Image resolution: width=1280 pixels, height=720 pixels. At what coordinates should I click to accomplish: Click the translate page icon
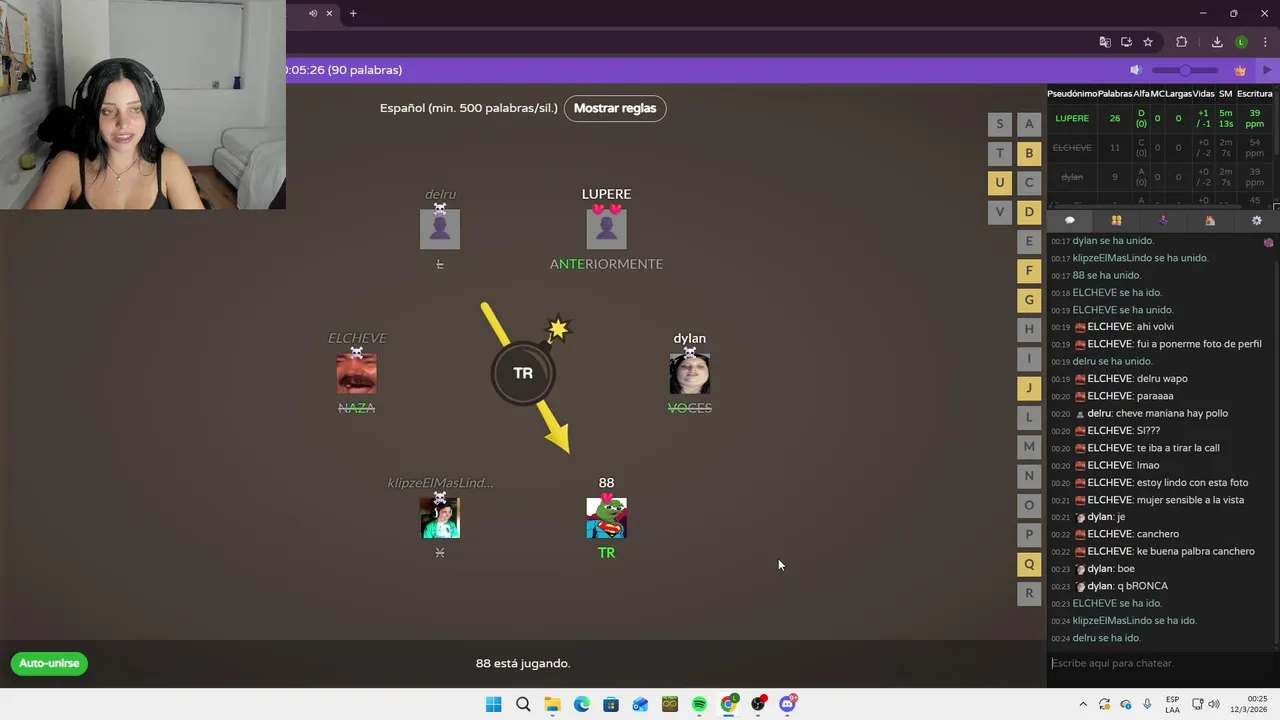click(1105, 42)
